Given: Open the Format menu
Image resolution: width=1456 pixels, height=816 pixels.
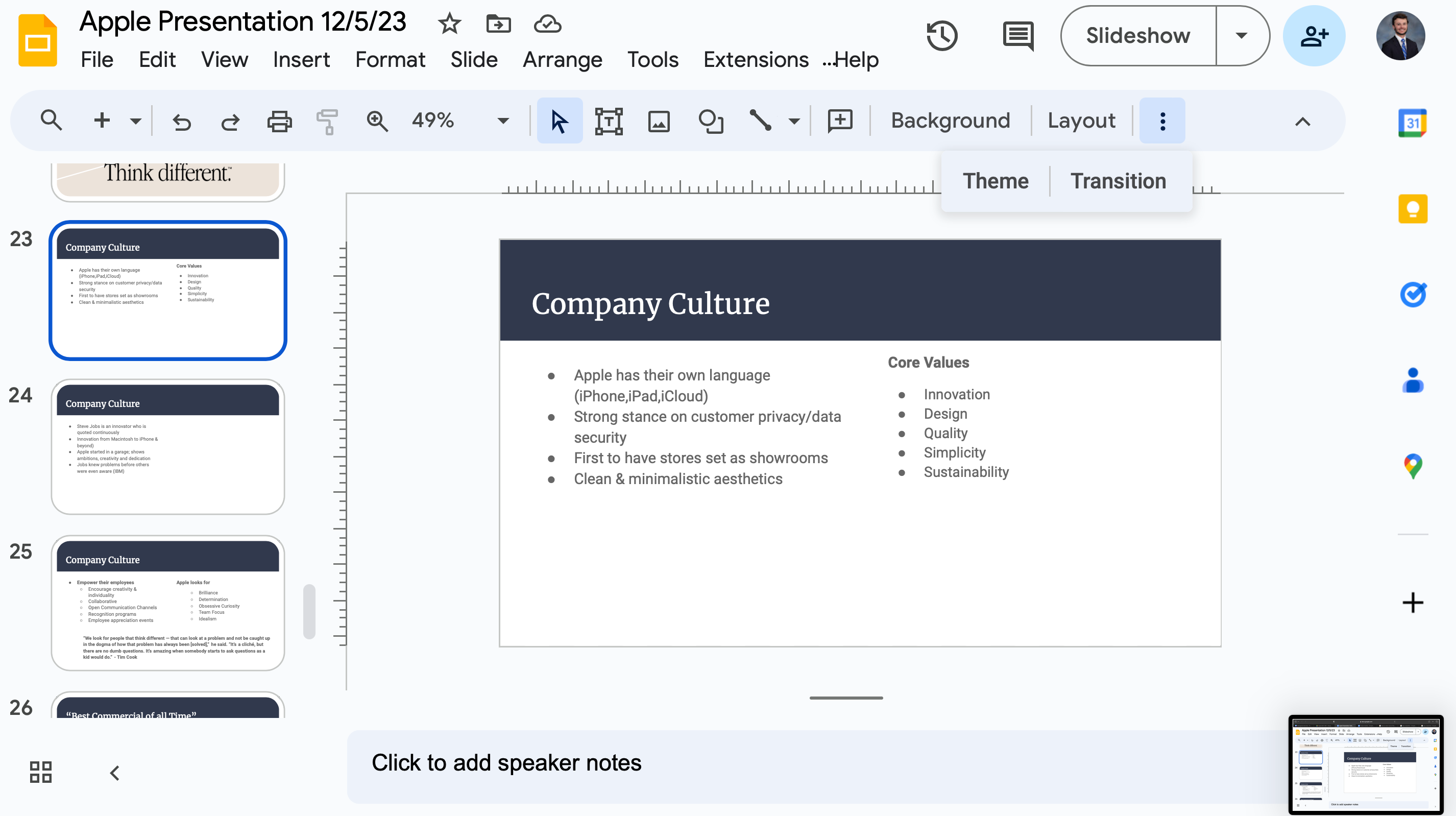Looking at the screenshot, I should pos(390,59).
